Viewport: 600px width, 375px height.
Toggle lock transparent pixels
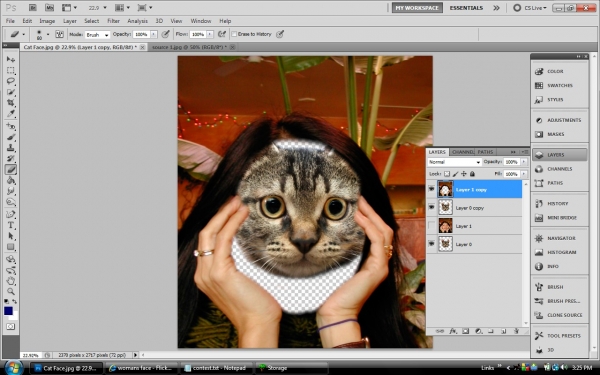pos(447,174)
